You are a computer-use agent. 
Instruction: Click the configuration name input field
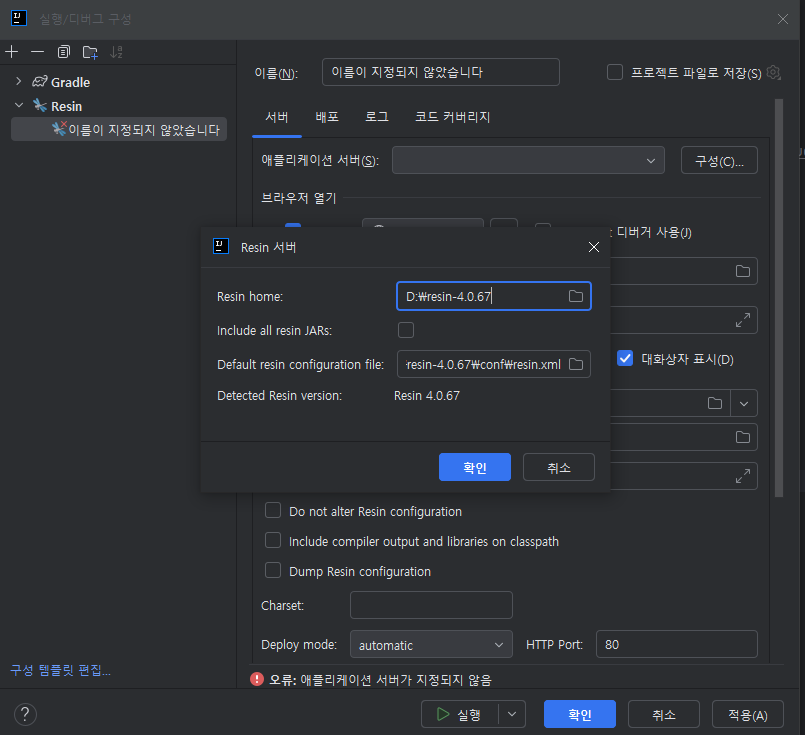[440, 72]
